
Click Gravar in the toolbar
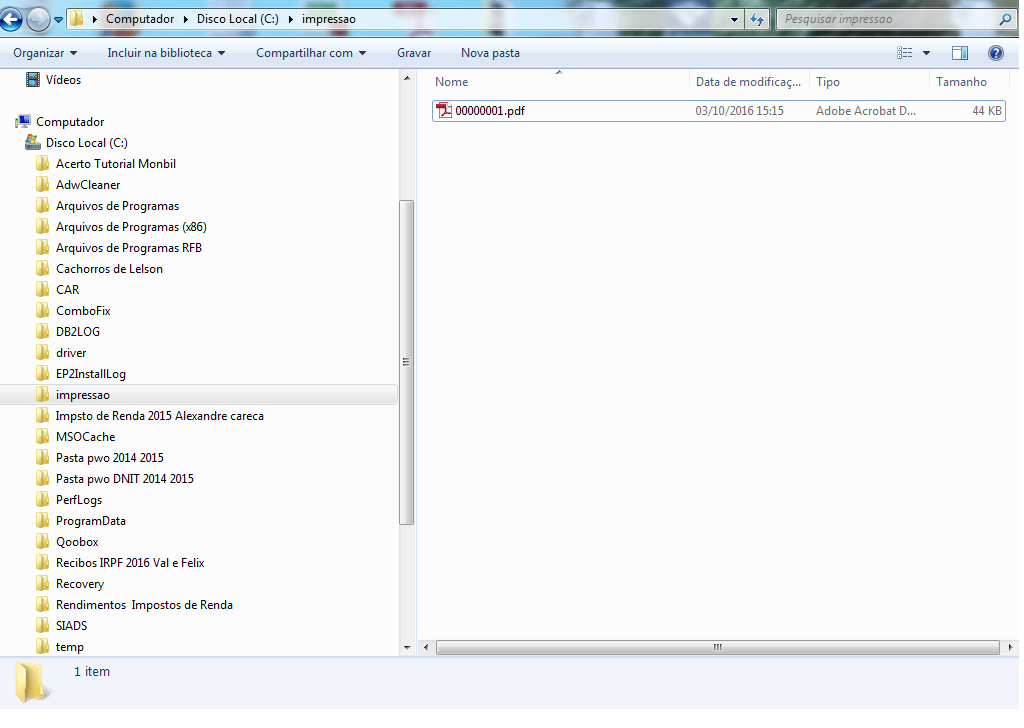tap(414, 53)
